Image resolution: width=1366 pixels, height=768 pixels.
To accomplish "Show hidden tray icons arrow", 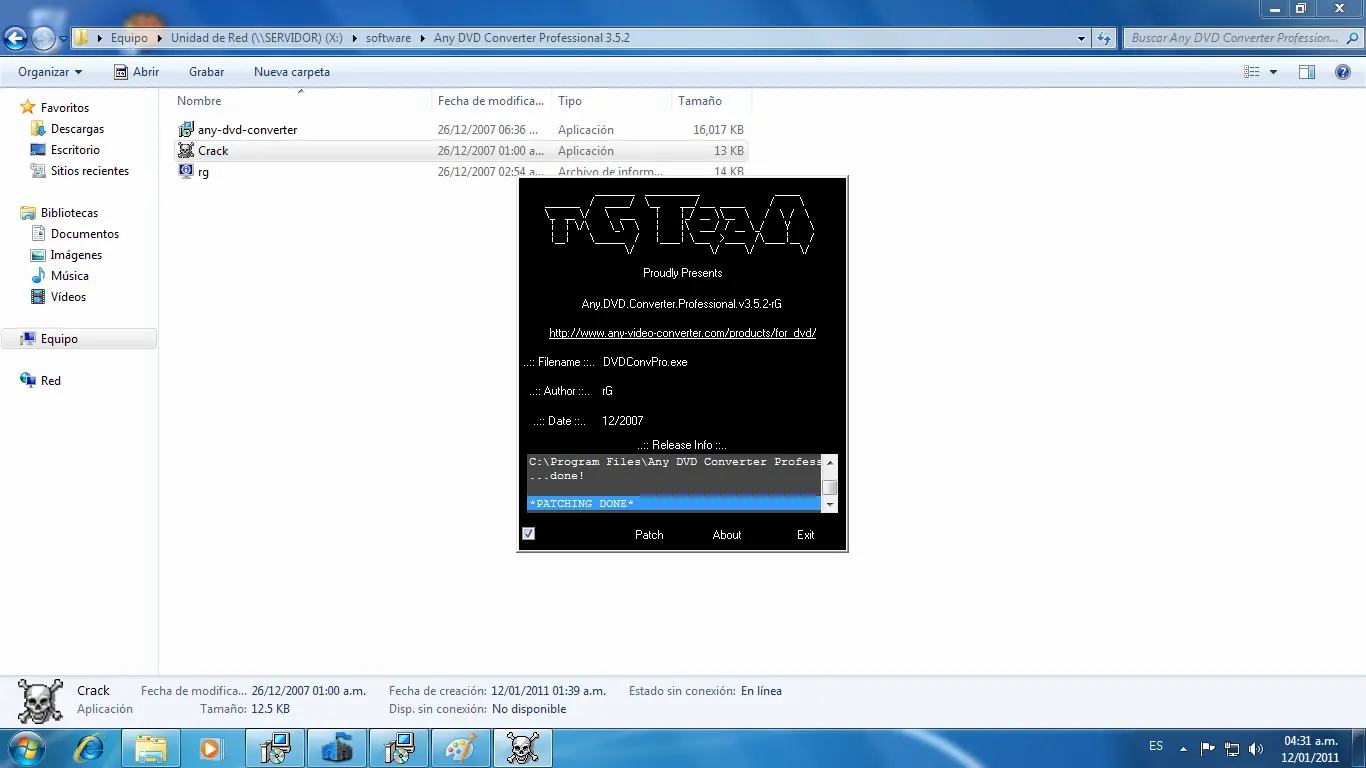I will click(x=1183, y=748).
